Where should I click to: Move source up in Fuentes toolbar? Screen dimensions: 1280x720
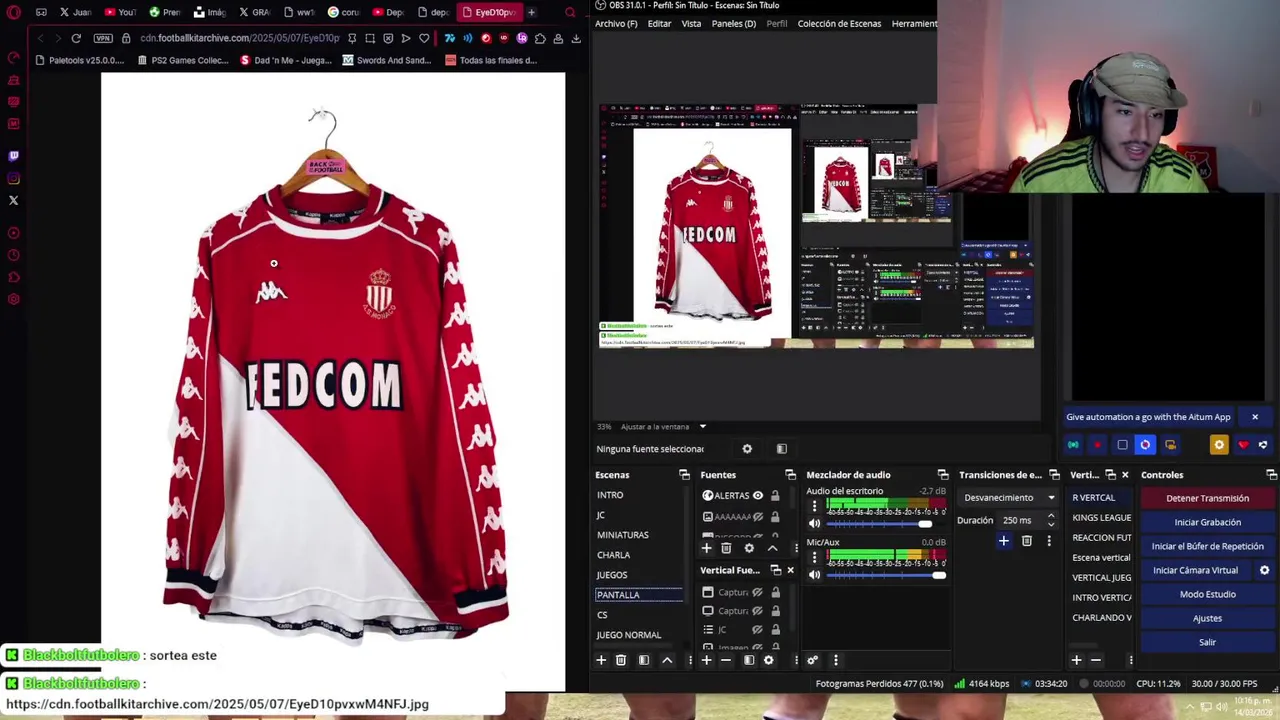(772, 548)
